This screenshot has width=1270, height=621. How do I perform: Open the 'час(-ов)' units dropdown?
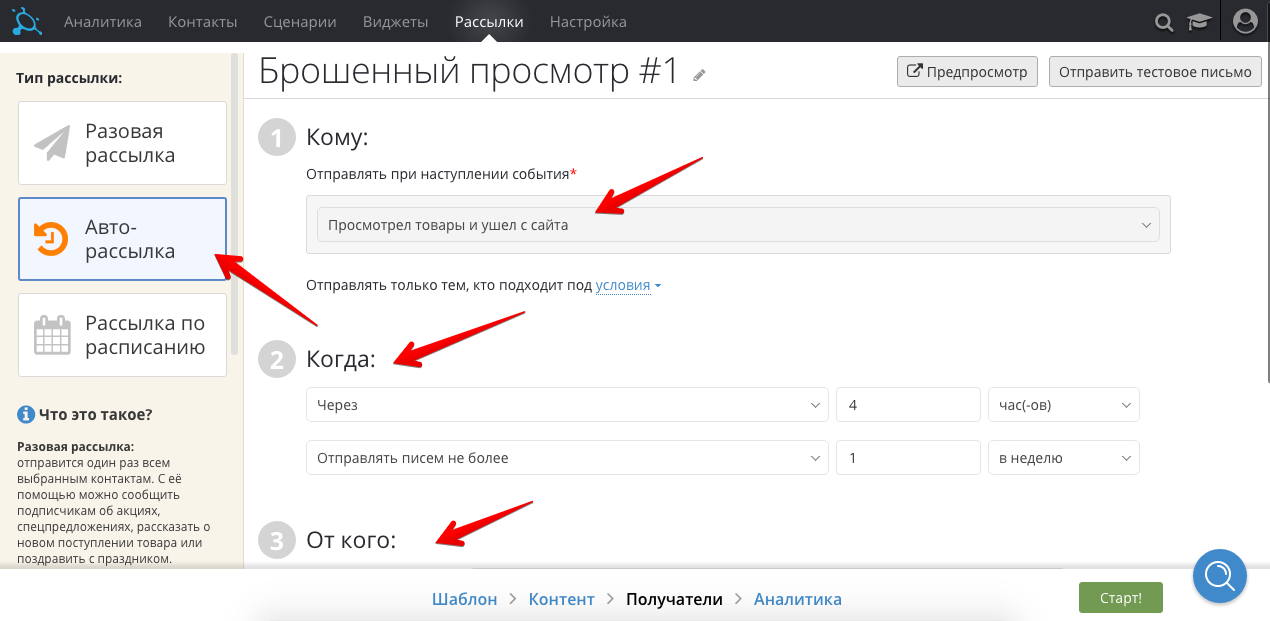tap(1063, 405)
